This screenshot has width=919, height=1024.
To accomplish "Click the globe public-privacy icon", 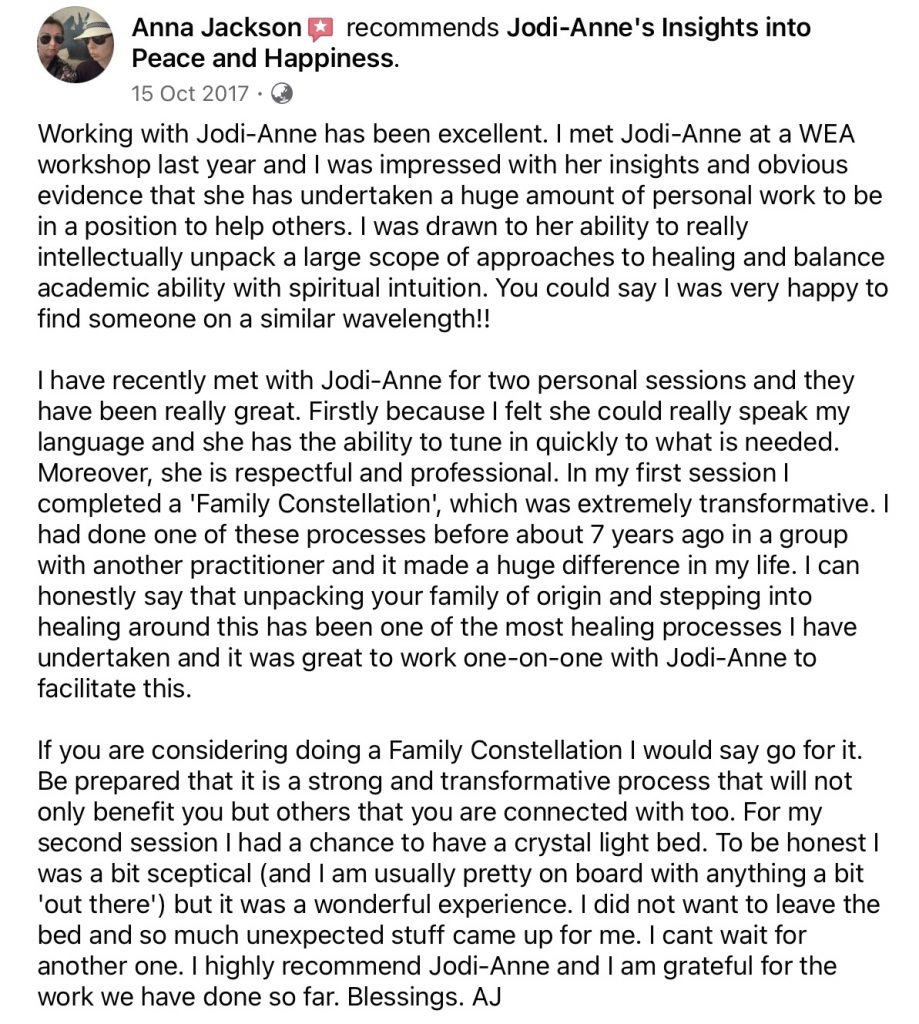I will coord(281,93).
